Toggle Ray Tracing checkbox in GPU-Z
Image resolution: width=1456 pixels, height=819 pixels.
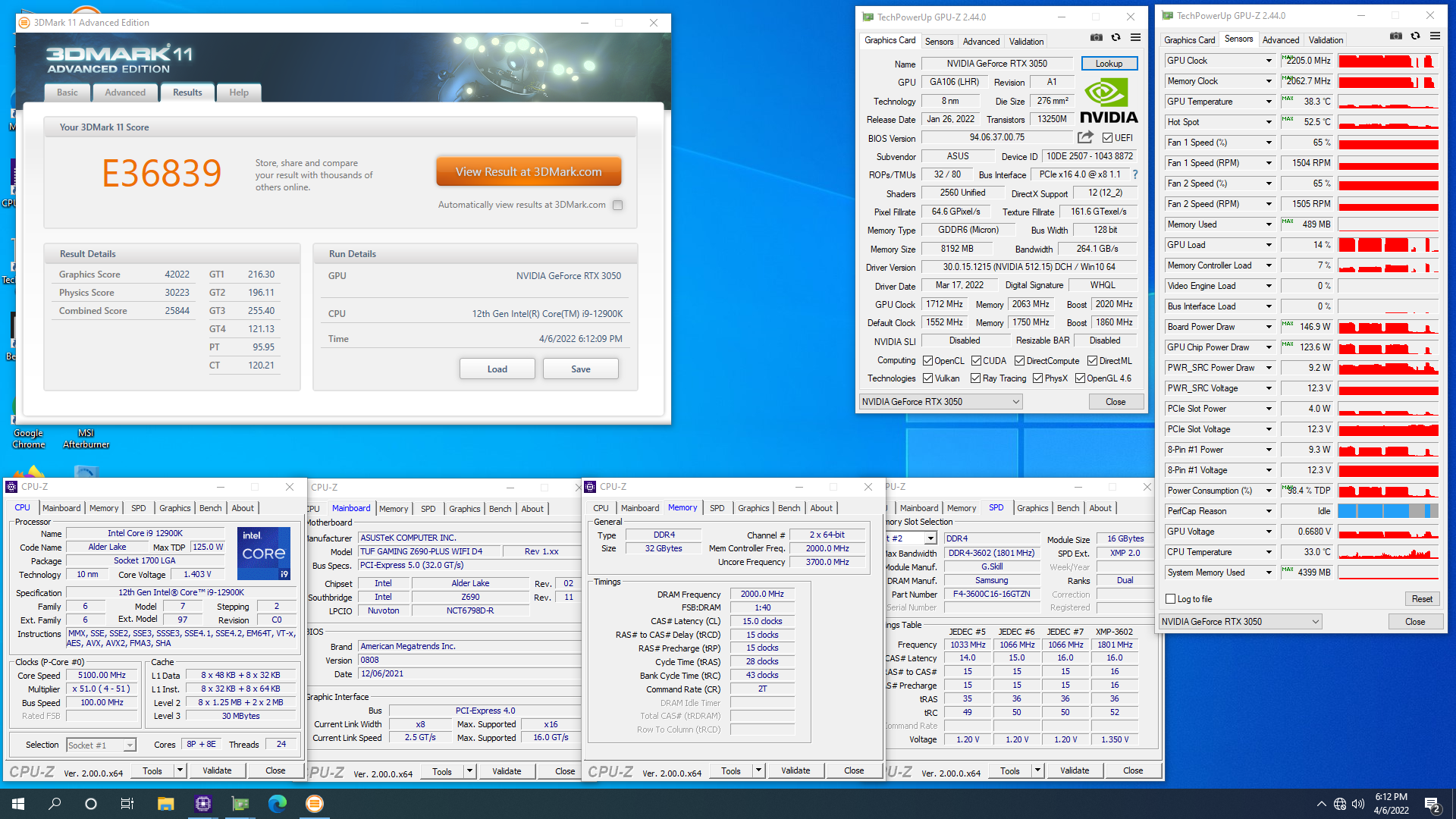click(x=976, y=378)
